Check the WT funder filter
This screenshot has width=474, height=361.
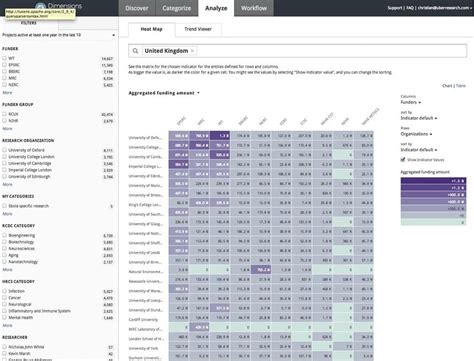coord(4,58)
